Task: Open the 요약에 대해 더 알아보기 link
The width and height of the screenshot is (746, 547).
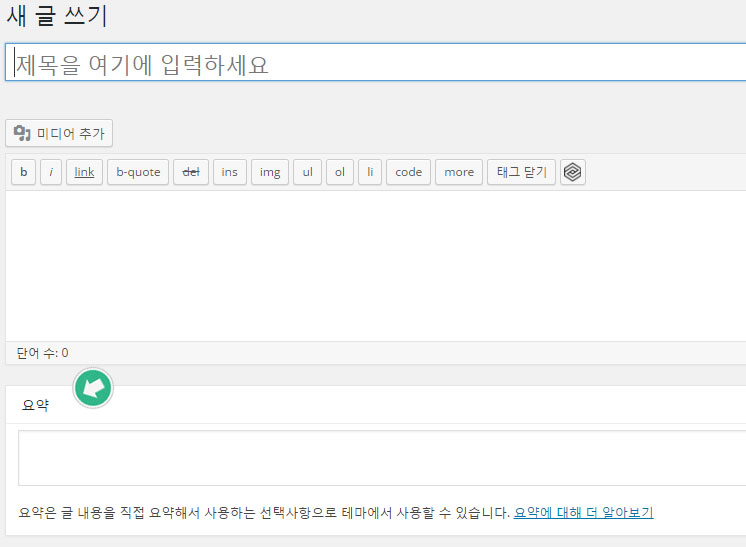Action: (583, 512)
